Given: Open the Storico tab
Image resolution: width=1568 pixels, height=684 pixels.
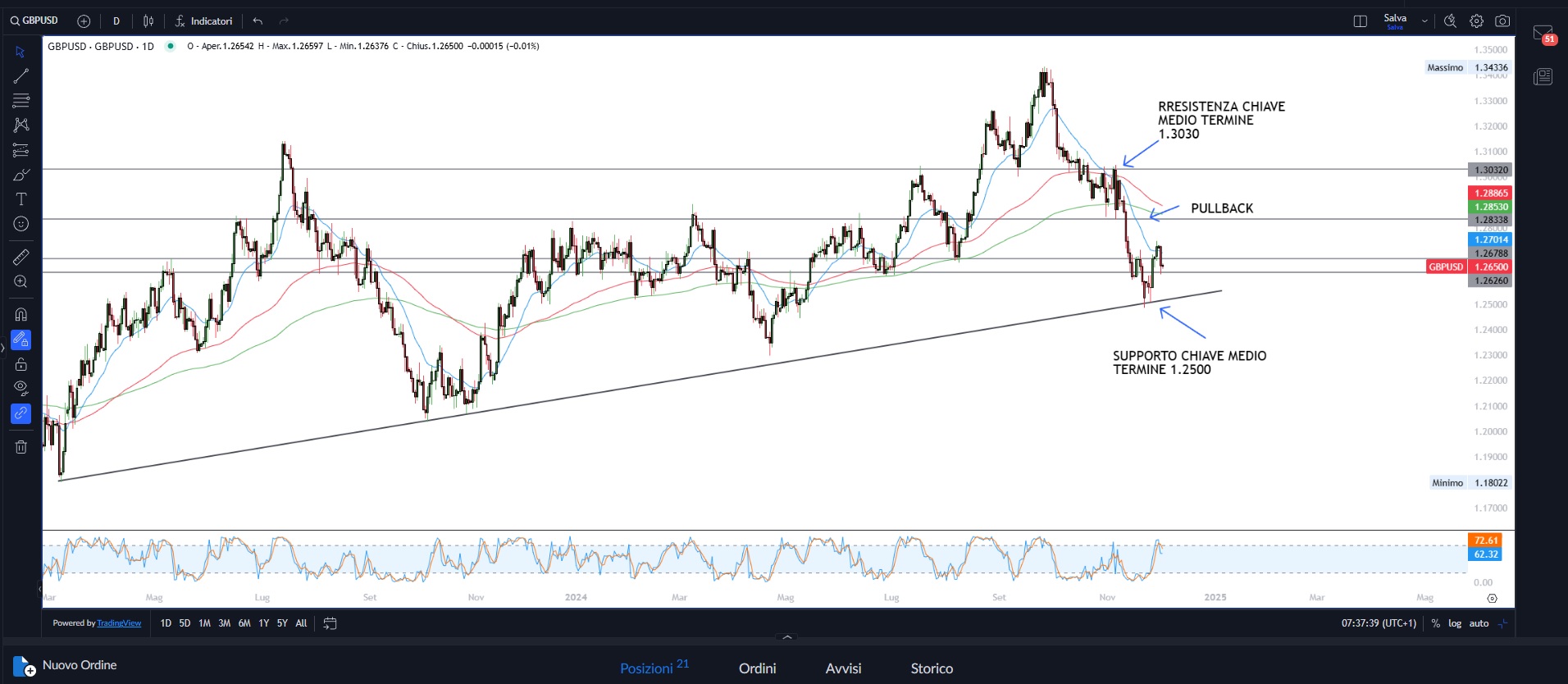Looking at the screenshot, I should tap(932, 668).
